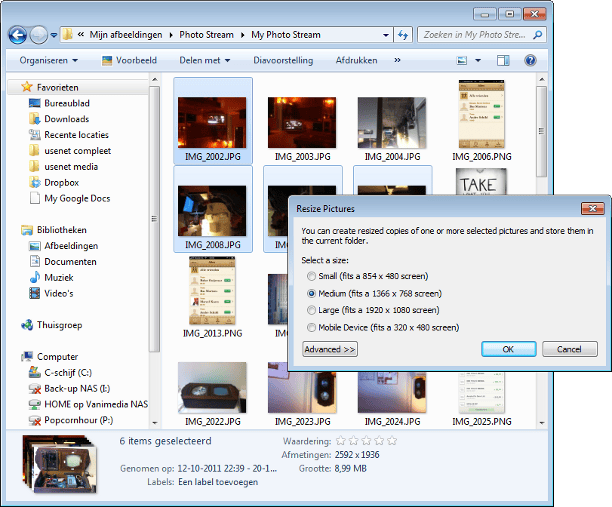612x507 pixels.
Task: Open C-schijf (C:) drive
Action: [60, 373]
